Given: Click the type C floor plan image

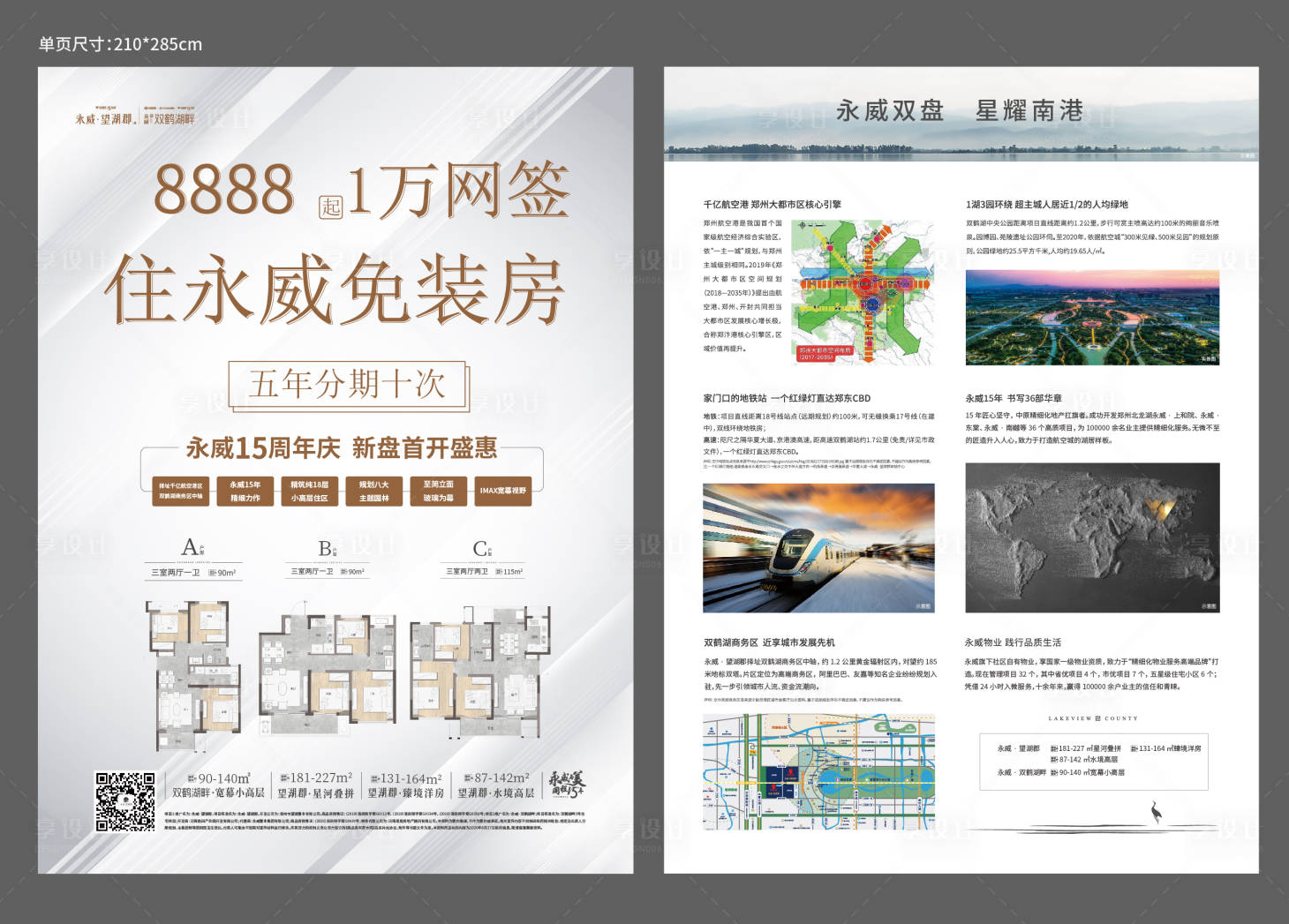Looking at the screenshot, I should coord(480,671).
